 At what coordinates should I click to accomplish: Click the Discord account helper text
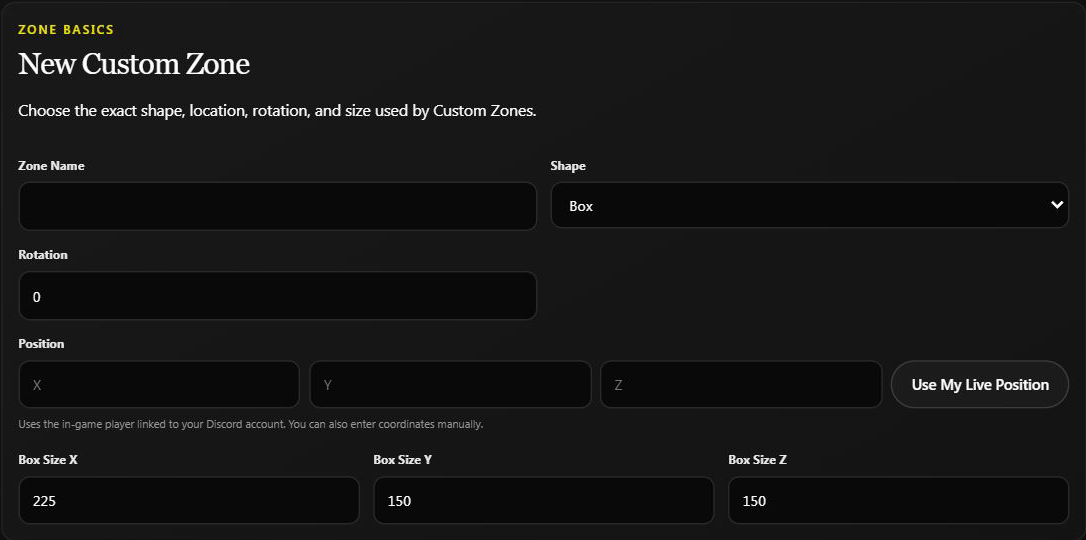point(251,424)
